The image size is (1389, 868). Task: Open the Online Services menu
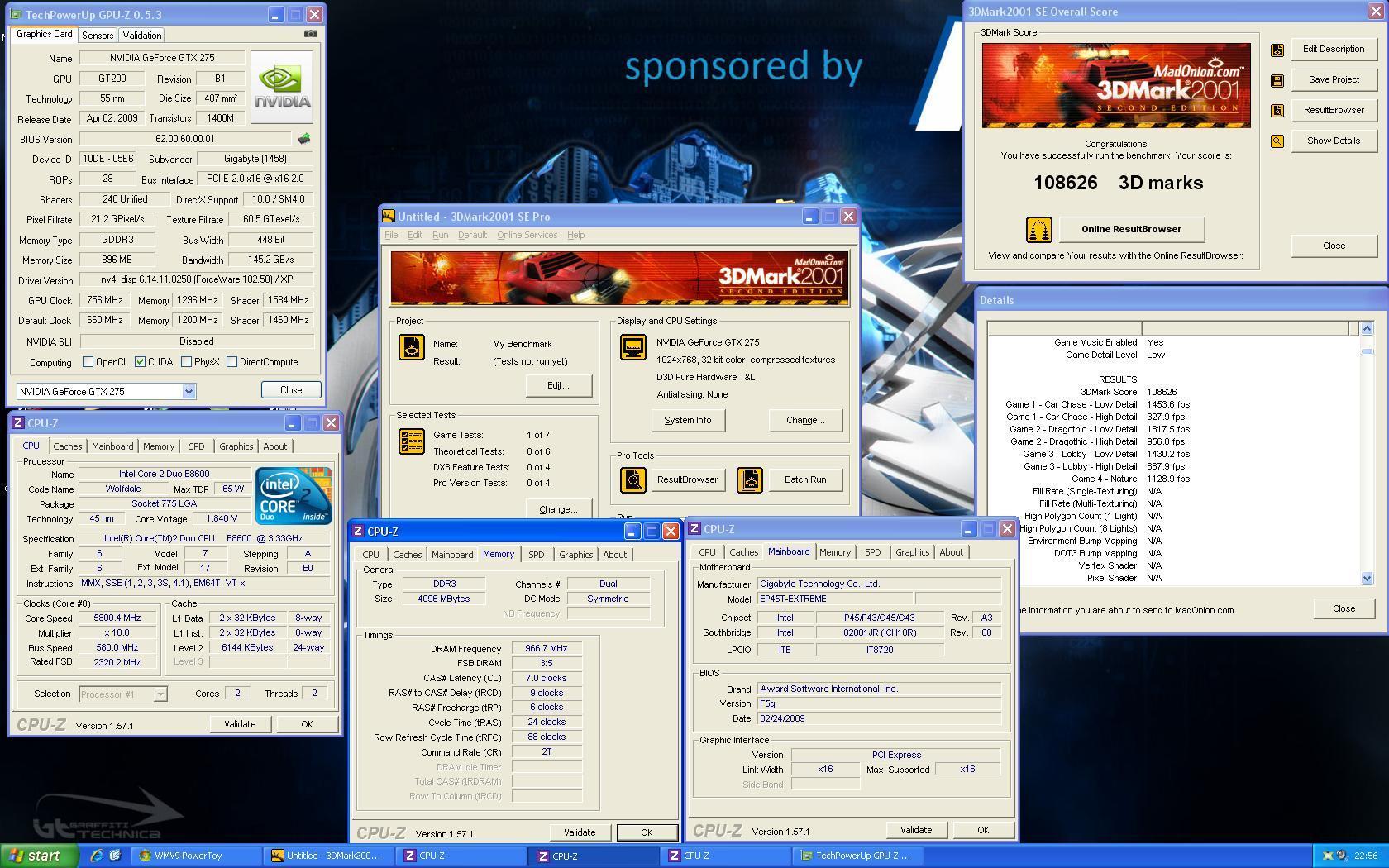click(527, 235)
